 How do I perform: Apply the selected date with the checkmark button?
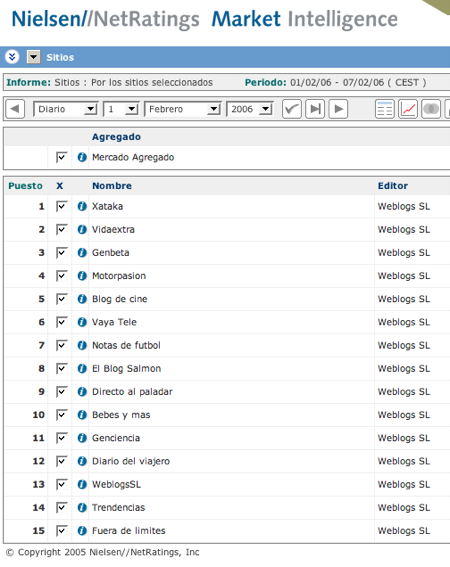tap(292, 109)
